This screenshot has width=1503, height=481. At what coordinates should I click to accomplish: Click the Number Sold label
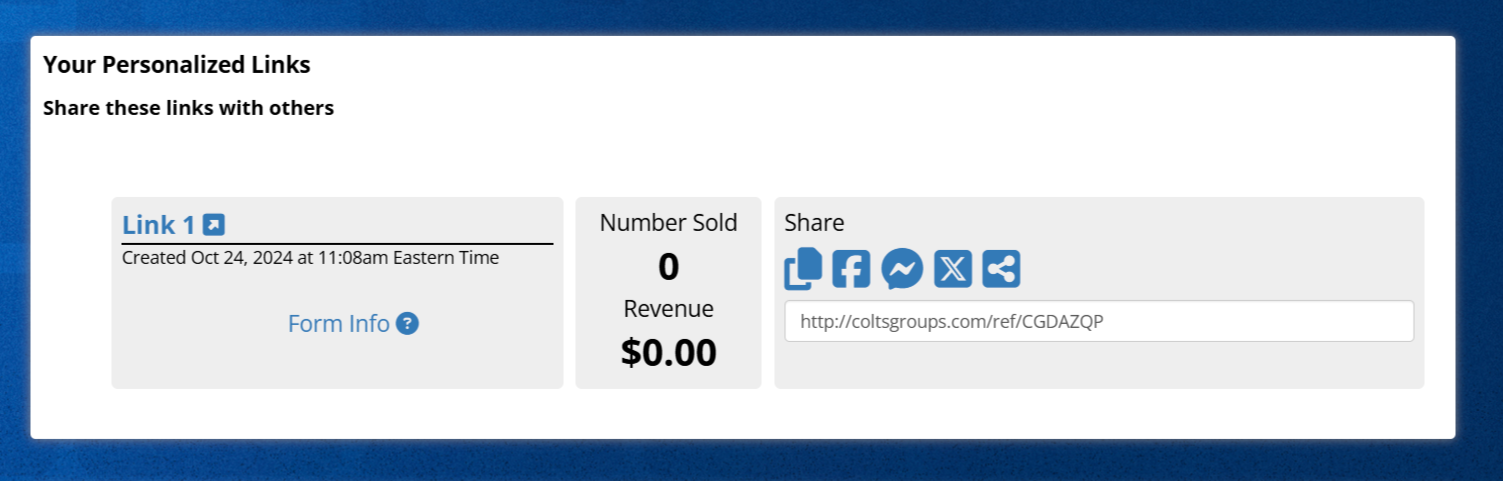click(668, 223)
